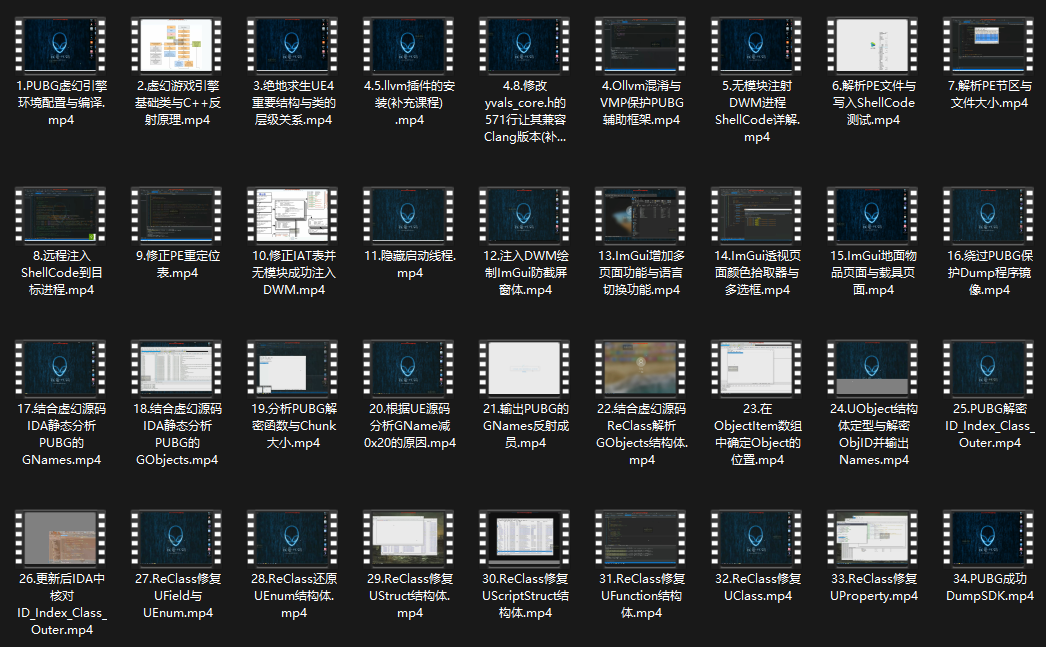Click the 26.更新后IDA中核对 video thumbnail
Screen dimensions: 1046x647
pos(61,540)
